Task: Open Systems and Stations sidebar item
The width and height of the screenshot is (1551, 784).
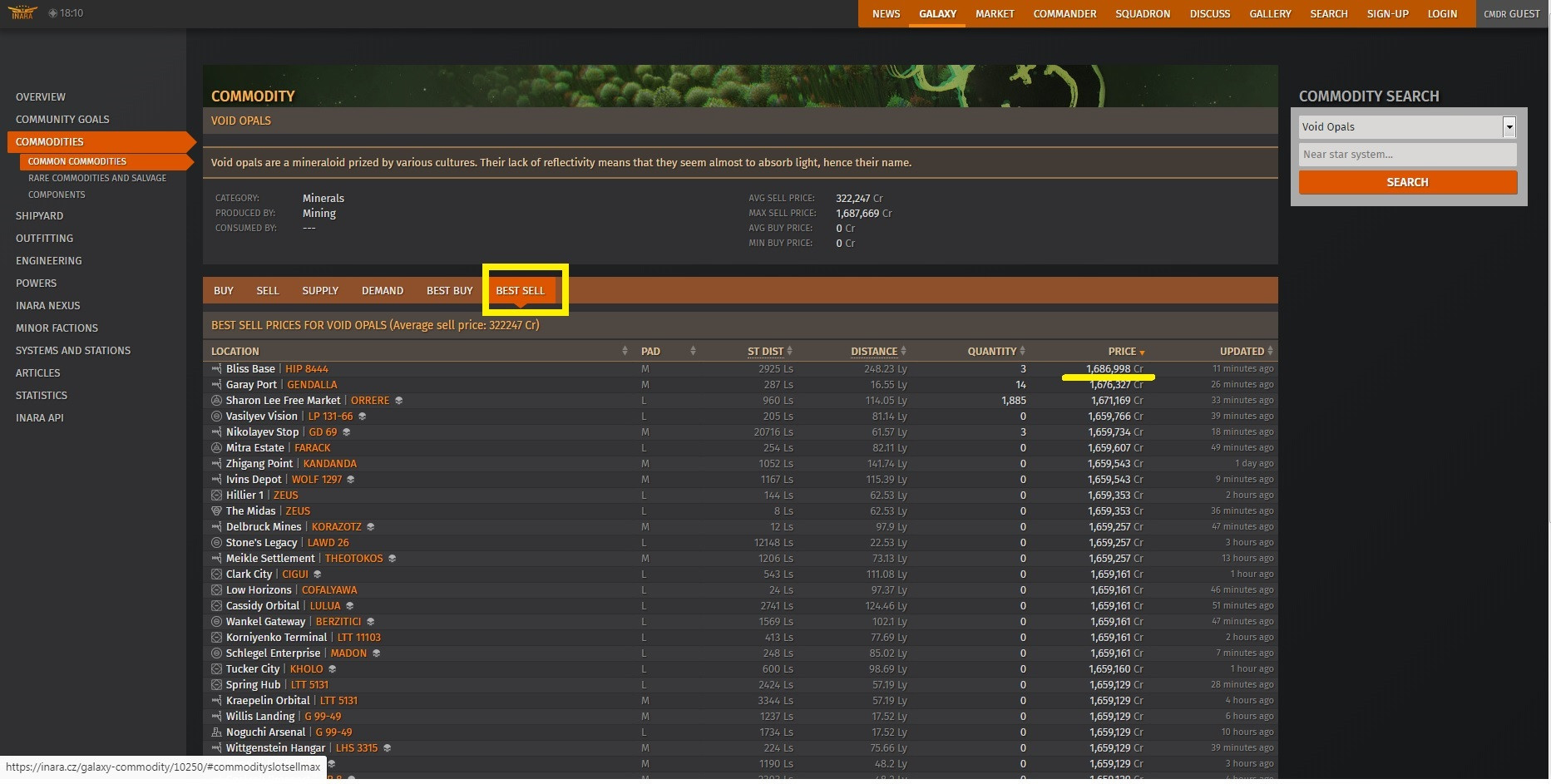Action: pos(73,351)
